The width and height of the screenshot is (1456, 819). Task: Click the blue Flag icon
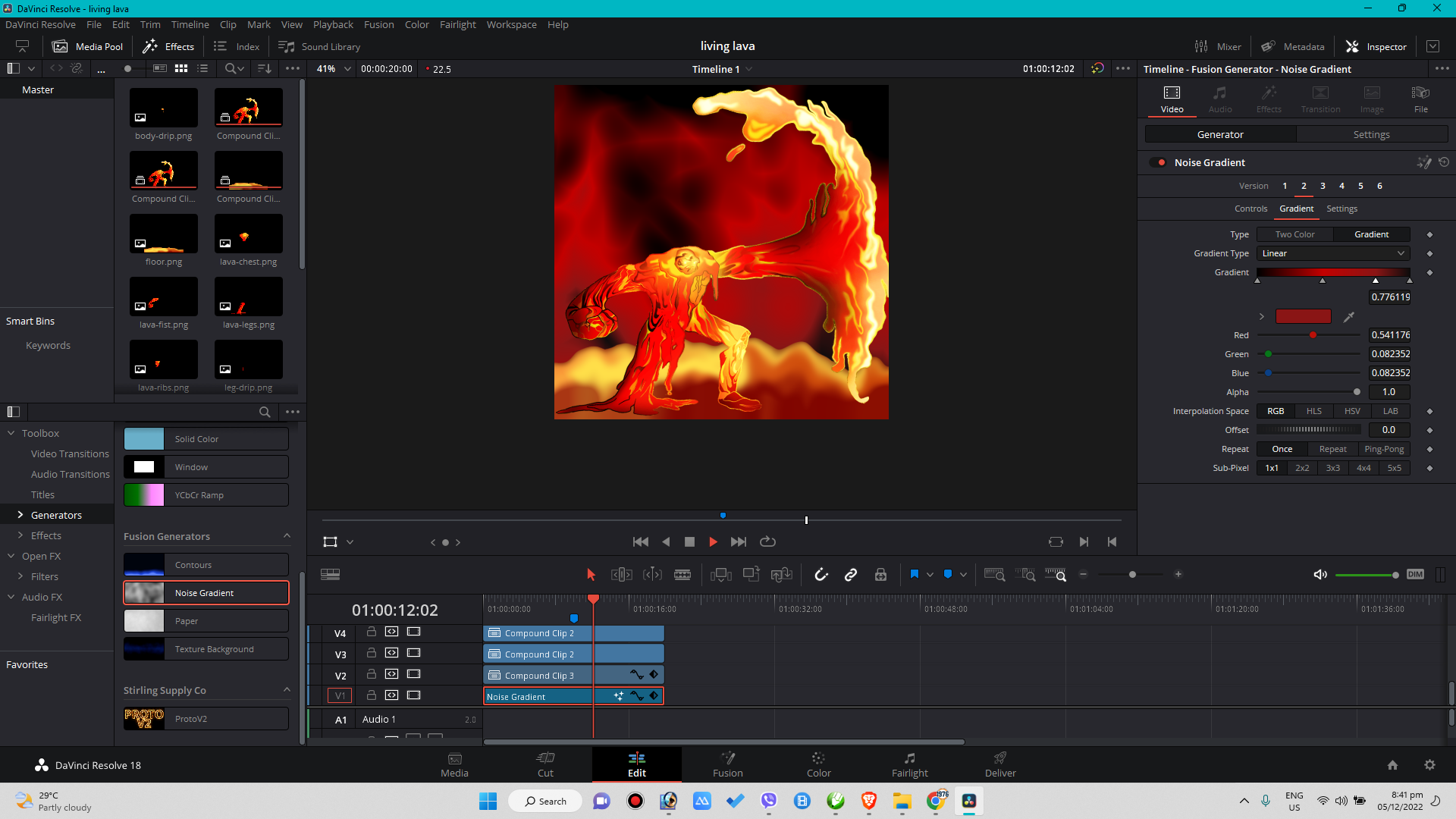click(x=915, y=574)
